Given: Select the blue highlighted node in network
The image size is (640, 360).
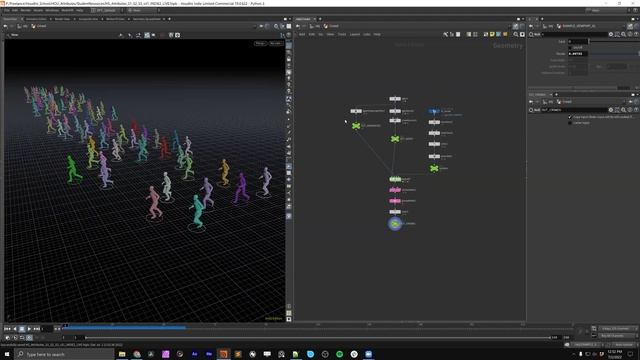Looking at the screenshot, I should (434, 111).
